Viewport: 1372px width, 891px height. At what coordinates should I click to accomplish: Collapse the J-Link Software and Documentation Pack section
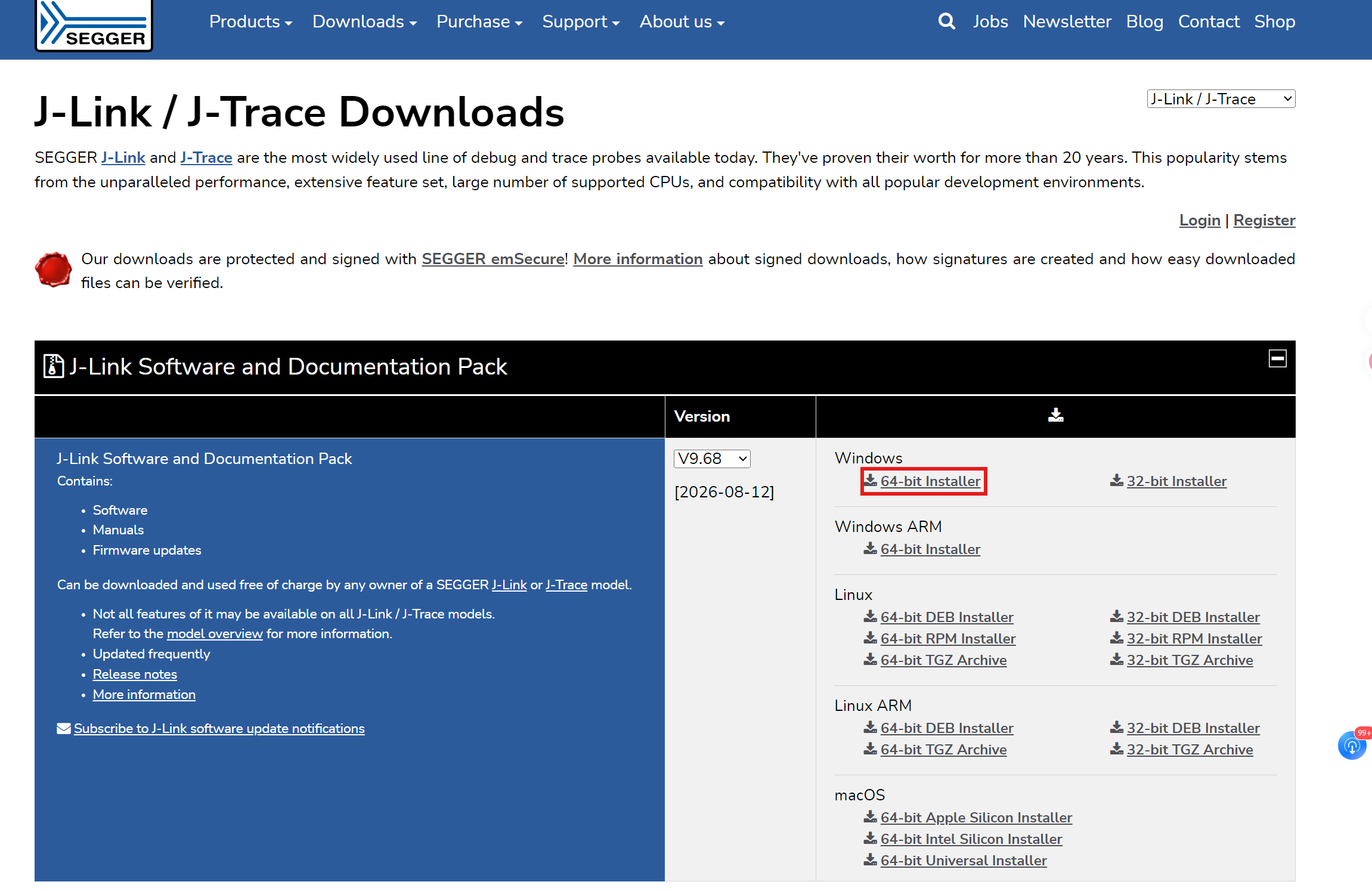point(1277,358)
